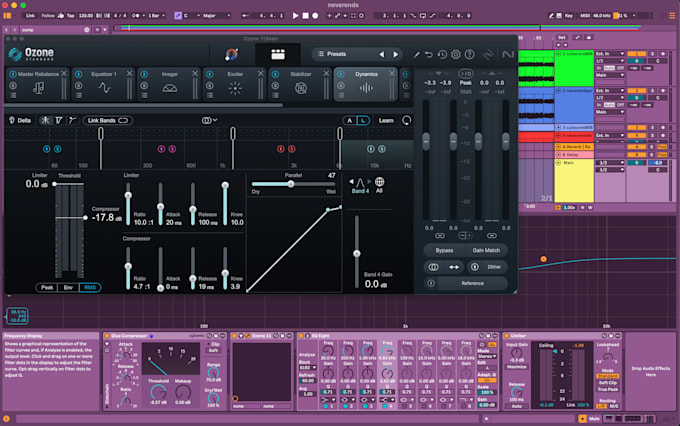Load next Ozone preset arrow
Image resolution: width=680 pixels, height=426 pixels.
[396, 54]
